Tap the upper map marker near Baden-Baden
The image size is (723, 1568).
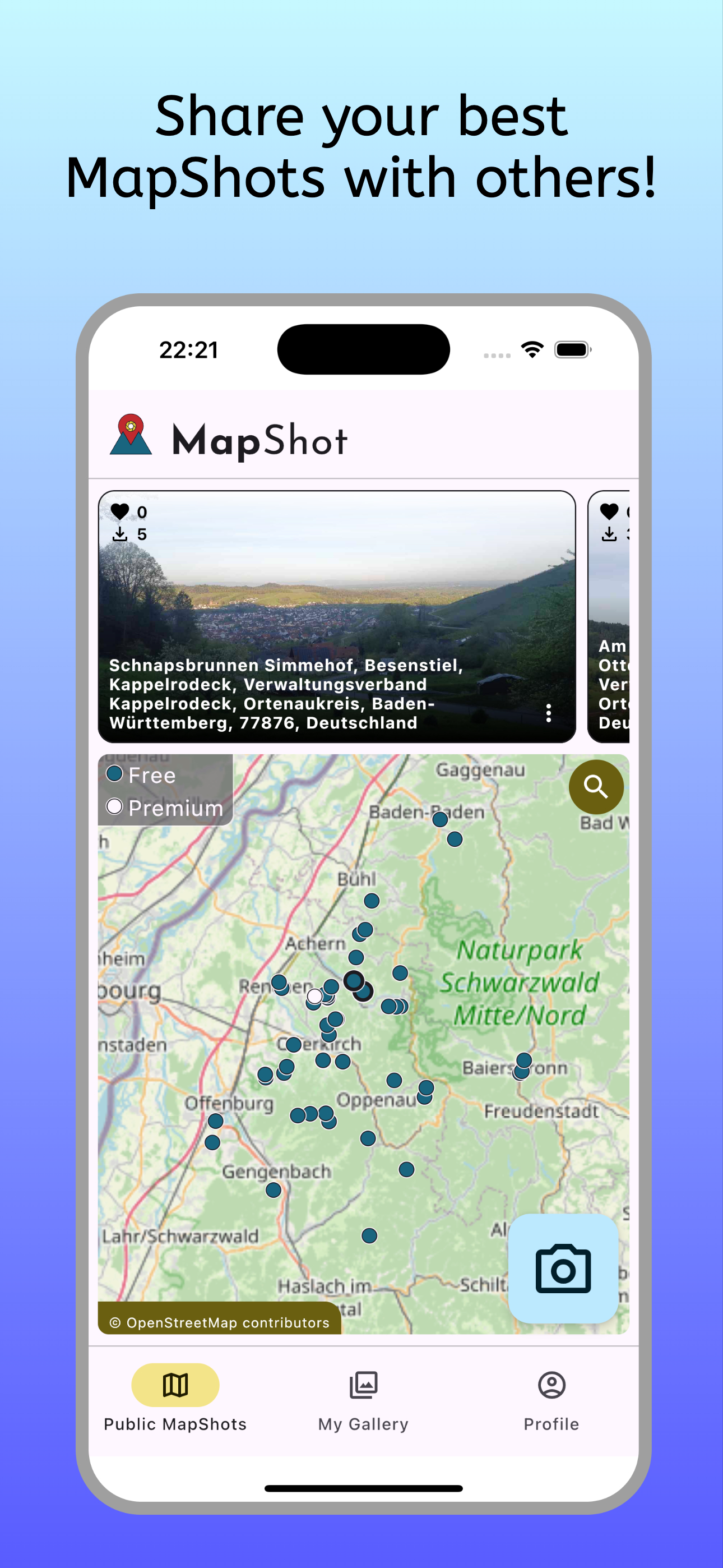[440, 819]
